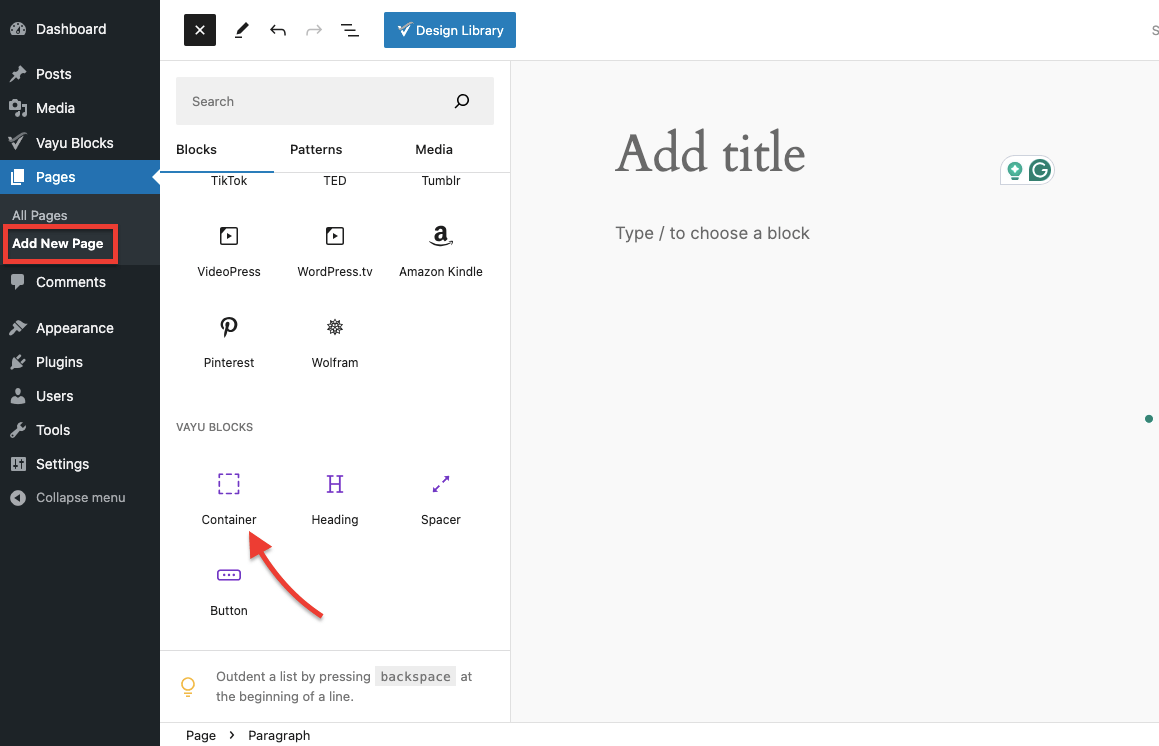The image size is (1159, 746).
Task: Choose the Wolfram embed block
Action: point(334,341)
